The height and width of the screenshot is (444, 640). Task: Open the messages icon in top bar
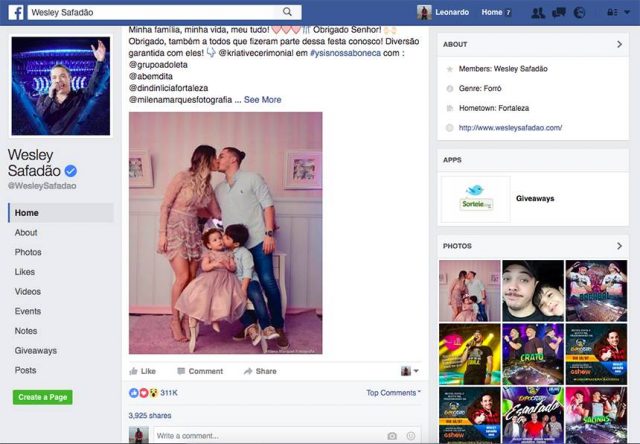559,13
